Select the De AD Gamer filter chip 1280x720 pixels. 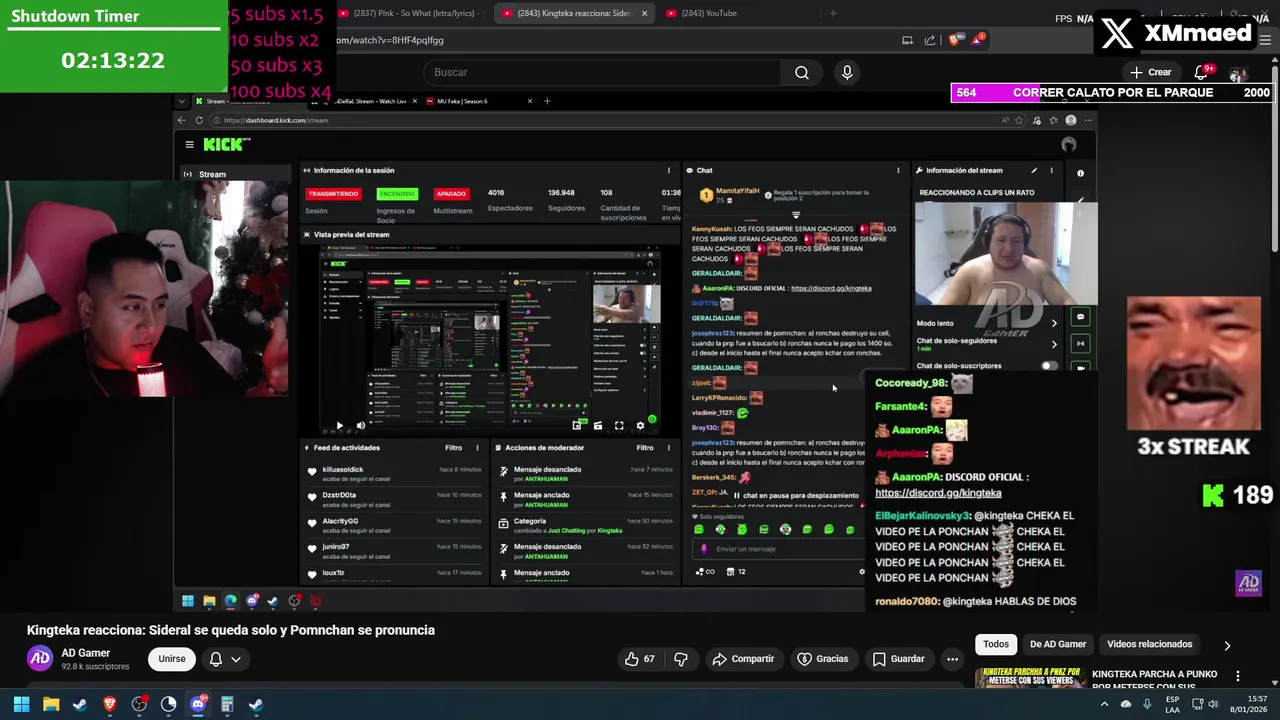[1057, 644]
